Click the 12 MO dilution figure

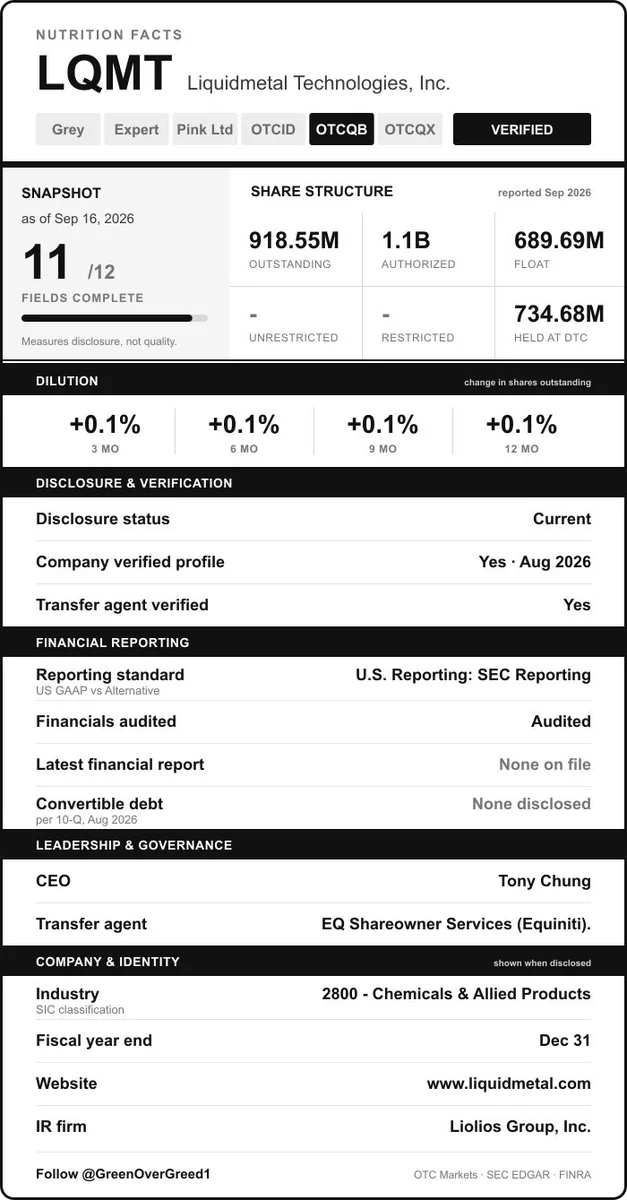tap(521, 424)
